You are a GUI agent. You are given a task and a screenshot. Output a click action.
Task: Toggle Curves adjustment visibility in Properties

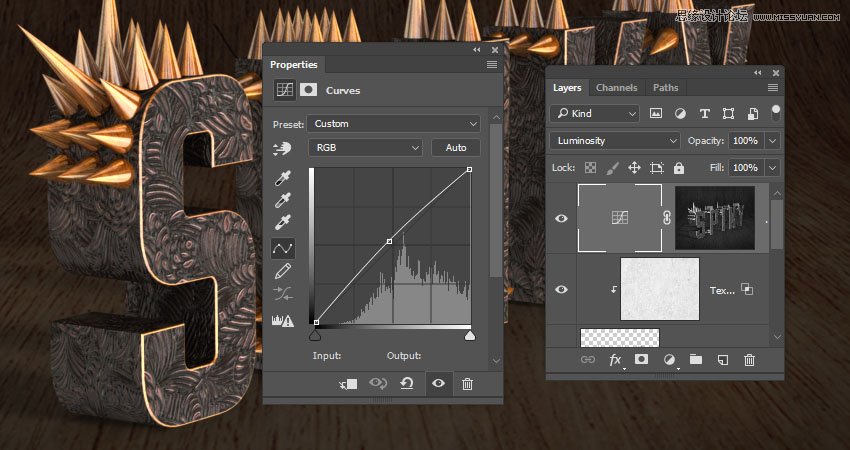click(x=438, y=384)
